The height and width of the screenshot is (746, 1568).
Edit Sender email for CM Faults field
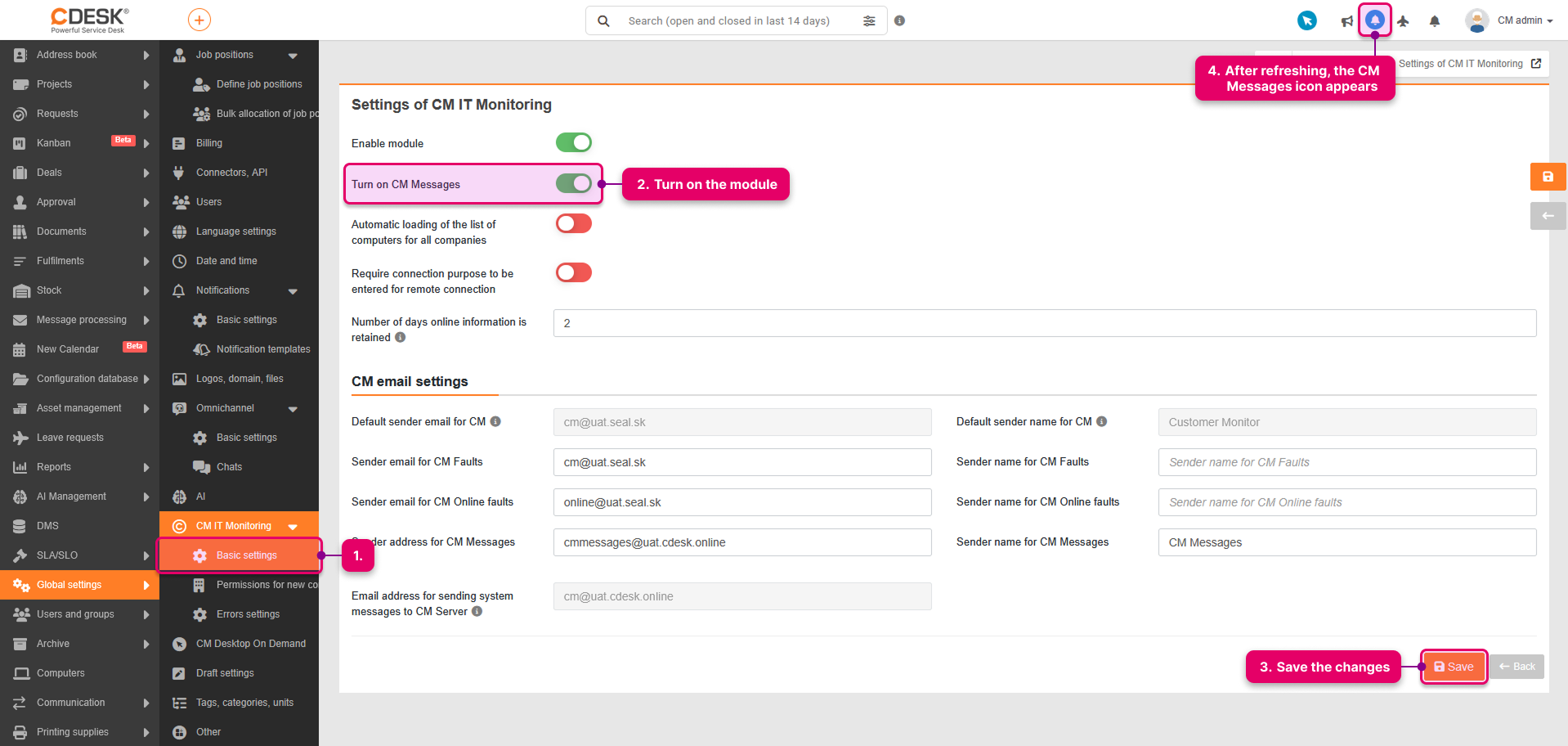(742, 462)
